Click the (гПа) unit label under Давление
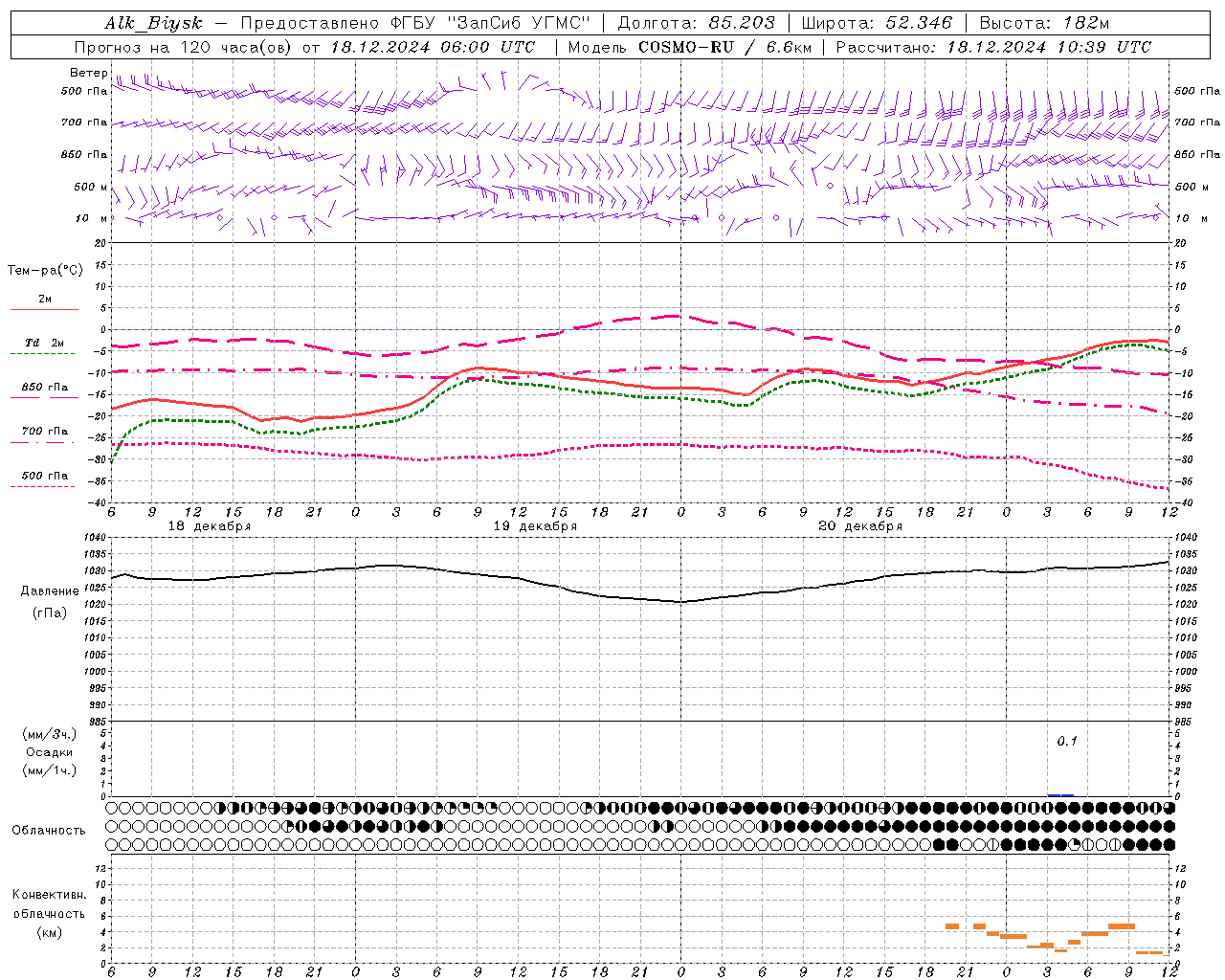1225x980 pixels. coord(50,613)
